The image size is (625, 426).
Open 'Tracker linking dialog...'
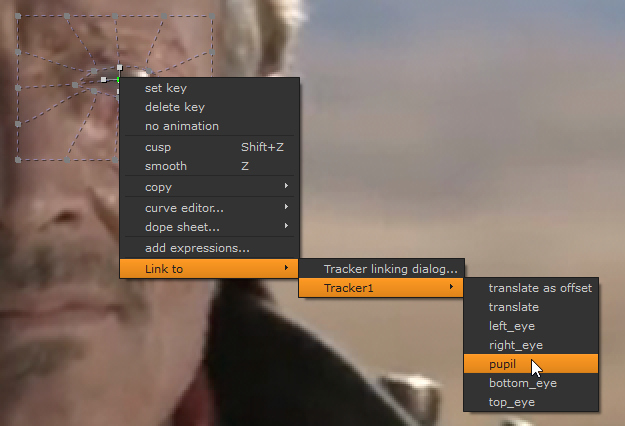(x=391, y=269)
